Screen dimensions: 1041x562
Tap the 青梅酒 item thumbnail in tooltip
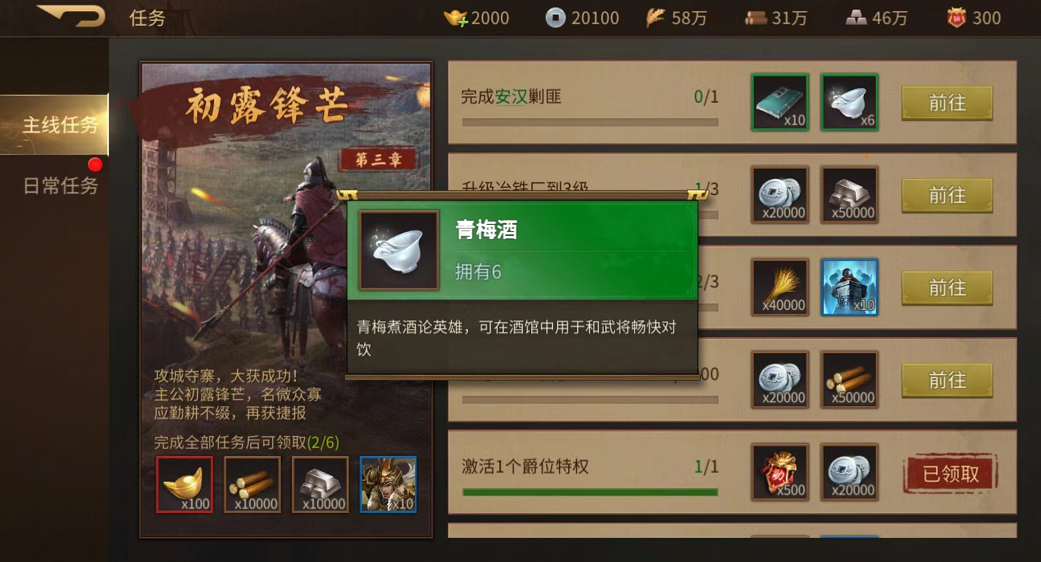399,250
